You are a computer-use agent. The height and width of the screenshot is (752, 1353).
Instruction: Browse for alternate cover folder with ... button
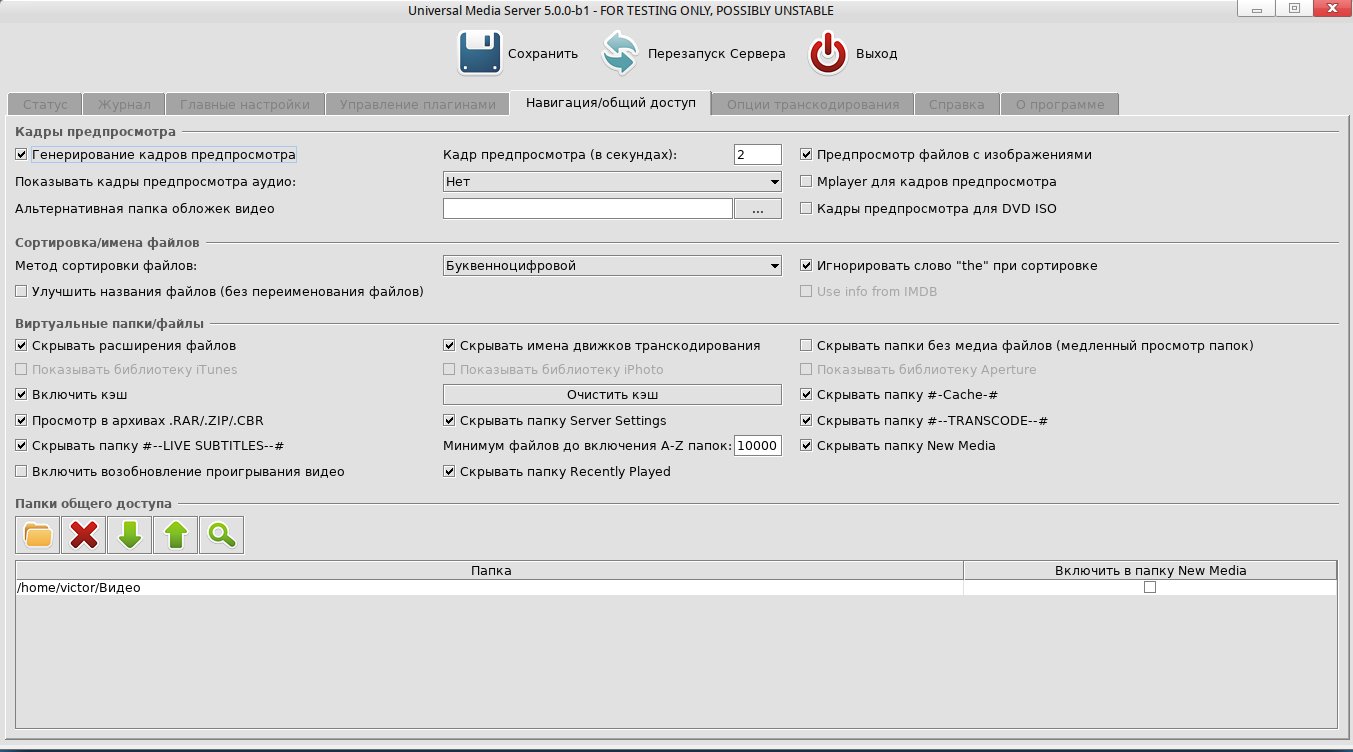[x=758, y=209]
